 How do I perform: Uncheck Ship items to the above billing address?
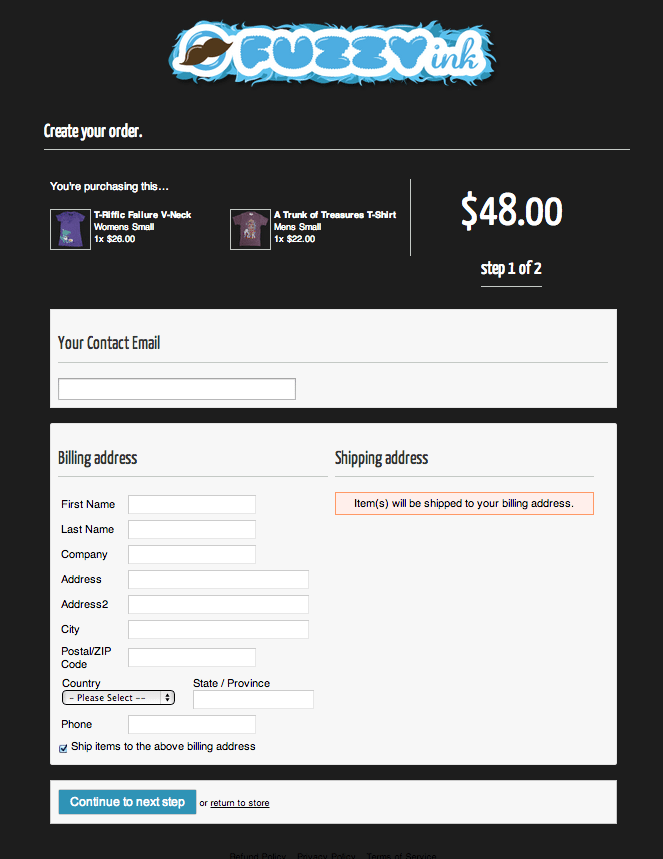[x=63, y=748]
